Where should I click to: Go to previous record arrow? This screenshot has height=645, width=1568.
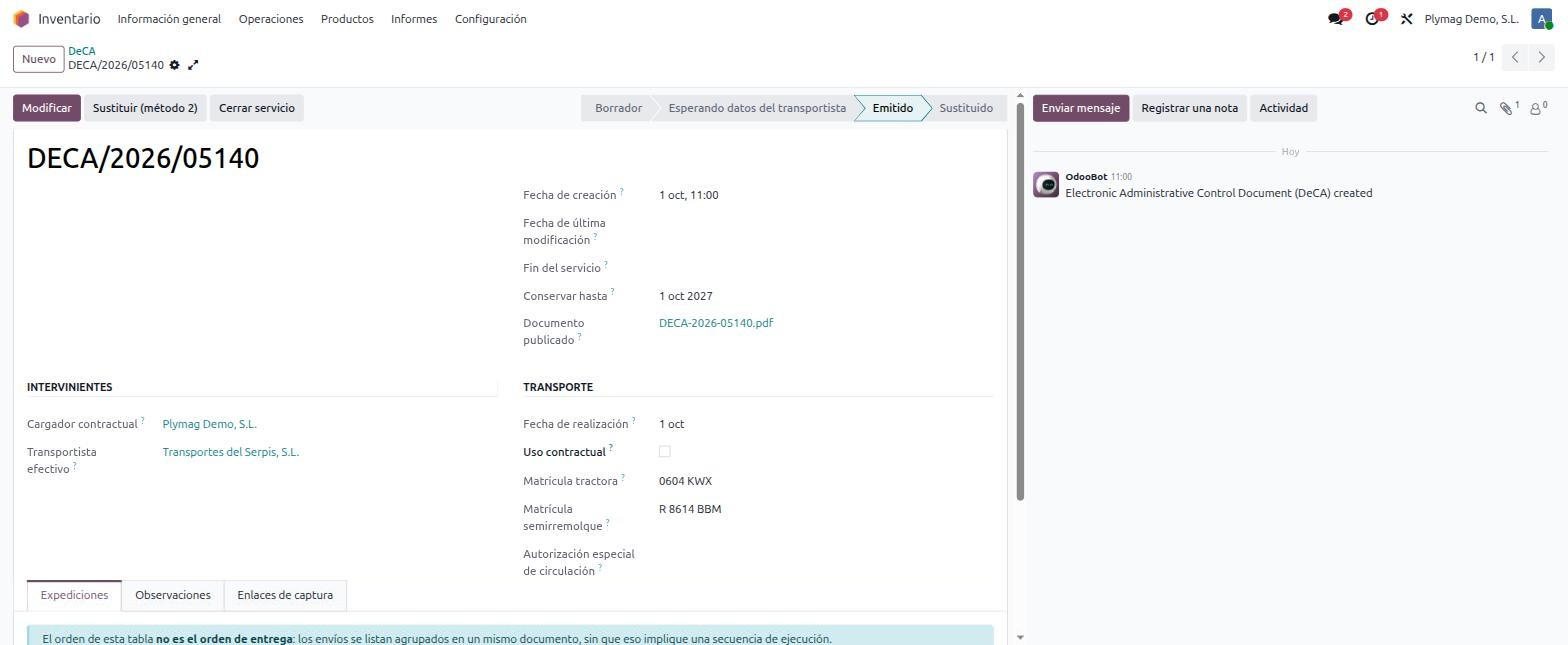click(1515, 58)
